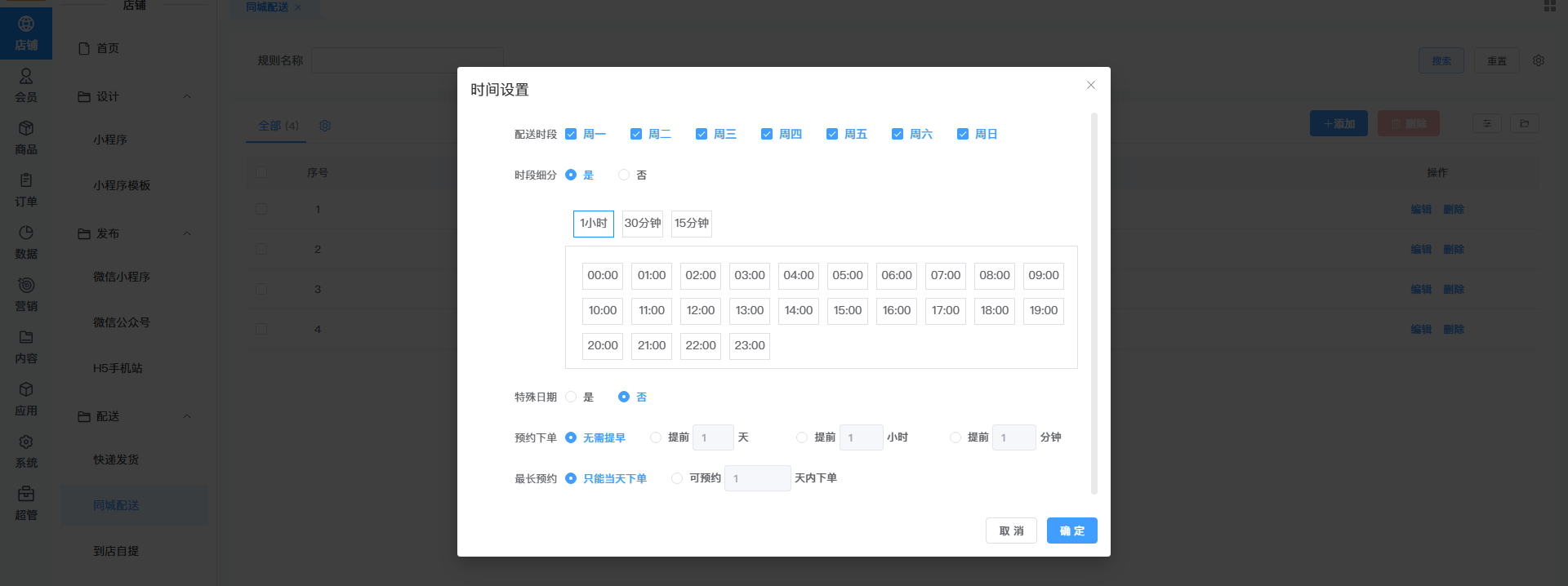Viewport: 1568px width, 586px height.
Task: Select the 12:00 time slot
Action: pyautogui.click(x=701, y=311)
